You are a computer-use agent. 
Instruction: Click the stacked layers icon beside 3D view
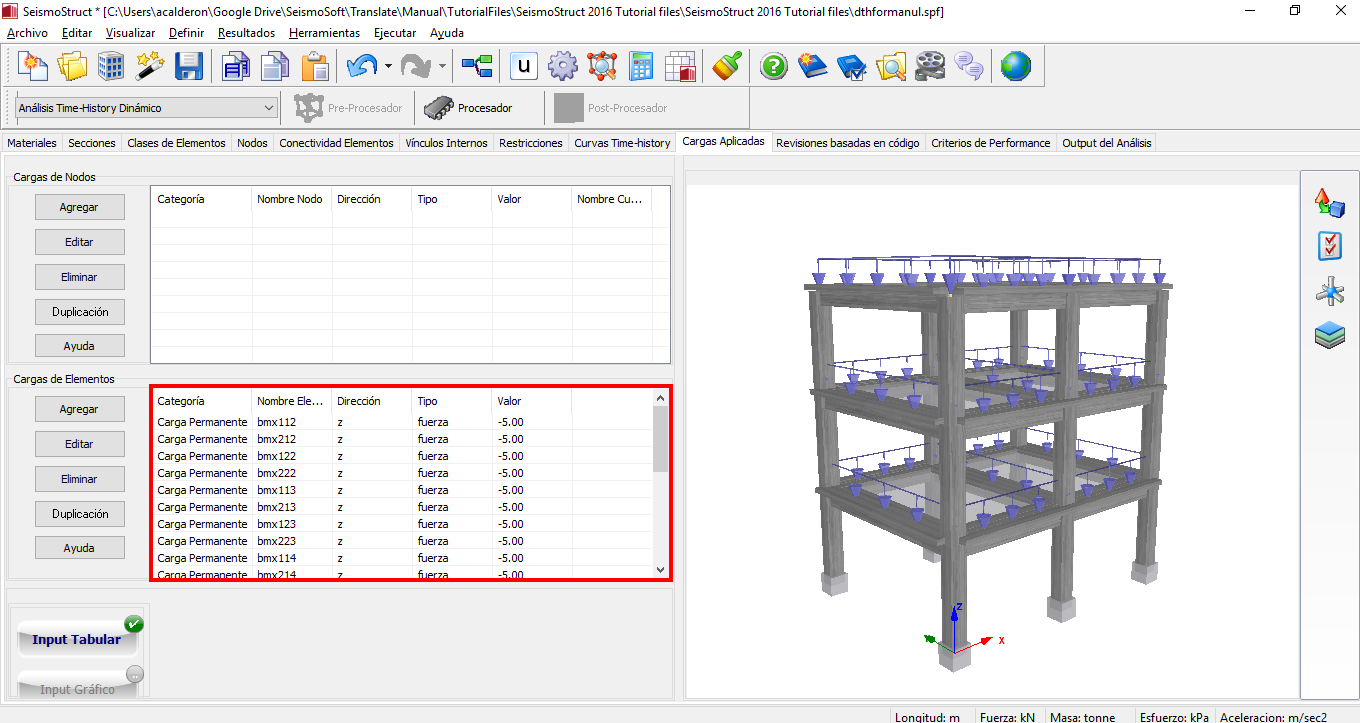1329,335
